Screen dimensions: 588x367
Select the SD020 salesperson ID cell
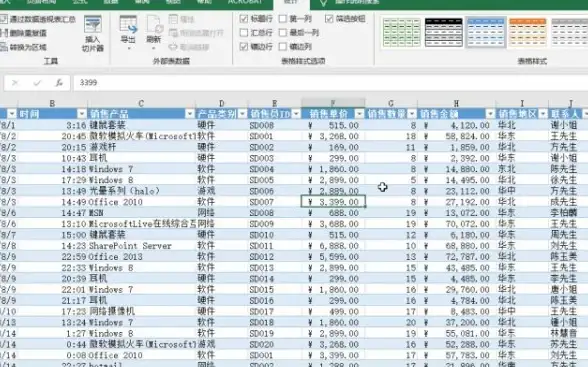[x=275, y=344]
